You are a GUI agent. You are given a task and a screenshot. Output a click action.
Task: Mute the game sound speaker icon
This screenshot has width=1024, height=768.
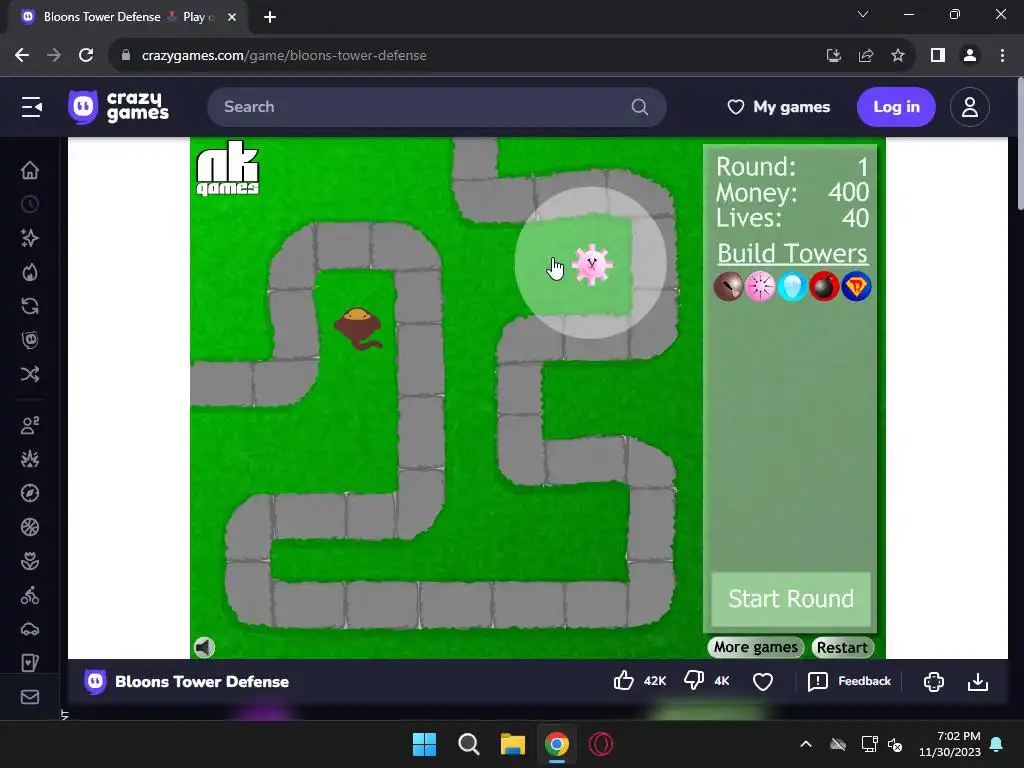[x=204, y=647]
